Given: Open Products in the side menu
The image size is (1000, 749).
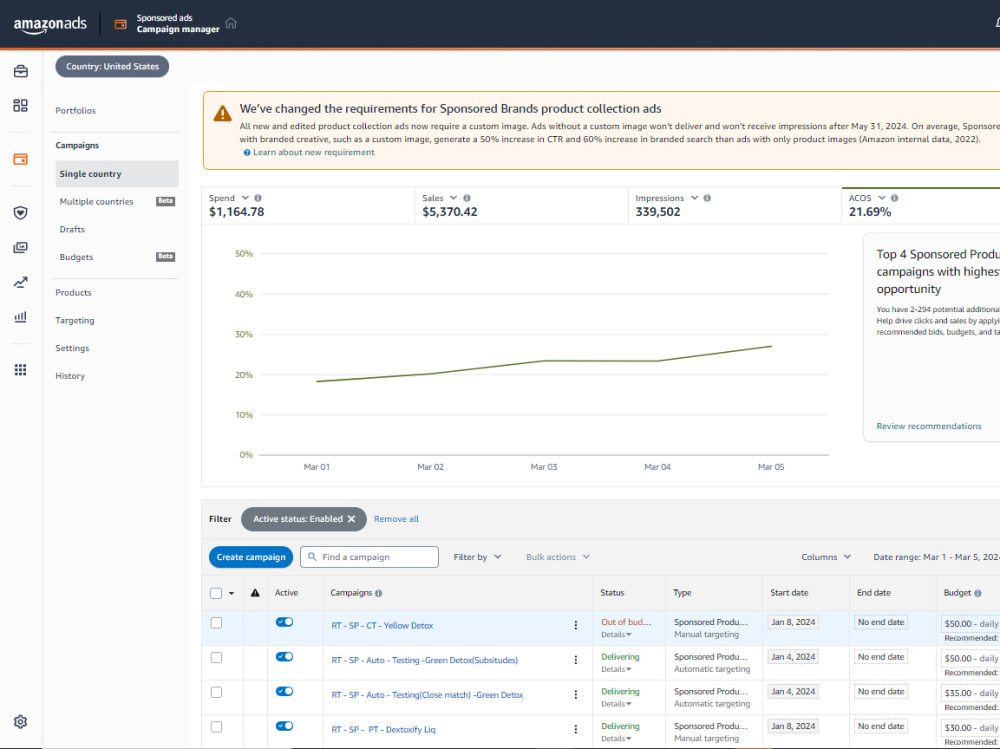Looking at the screenshot, I should tap(73, 293).
